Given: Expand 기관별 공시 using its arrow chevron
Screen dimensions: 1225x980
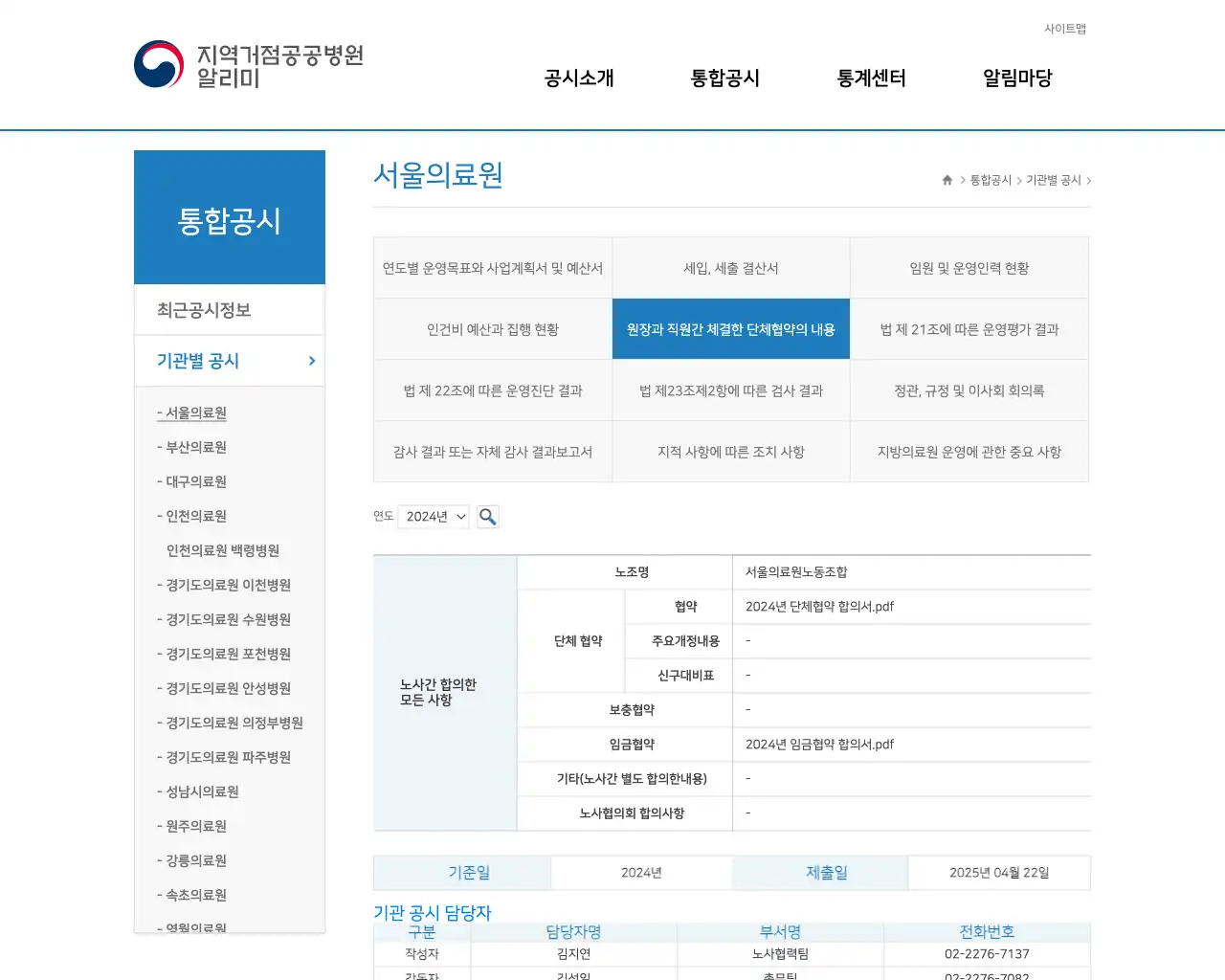Looking at the screenshot, I should (310, 361).
